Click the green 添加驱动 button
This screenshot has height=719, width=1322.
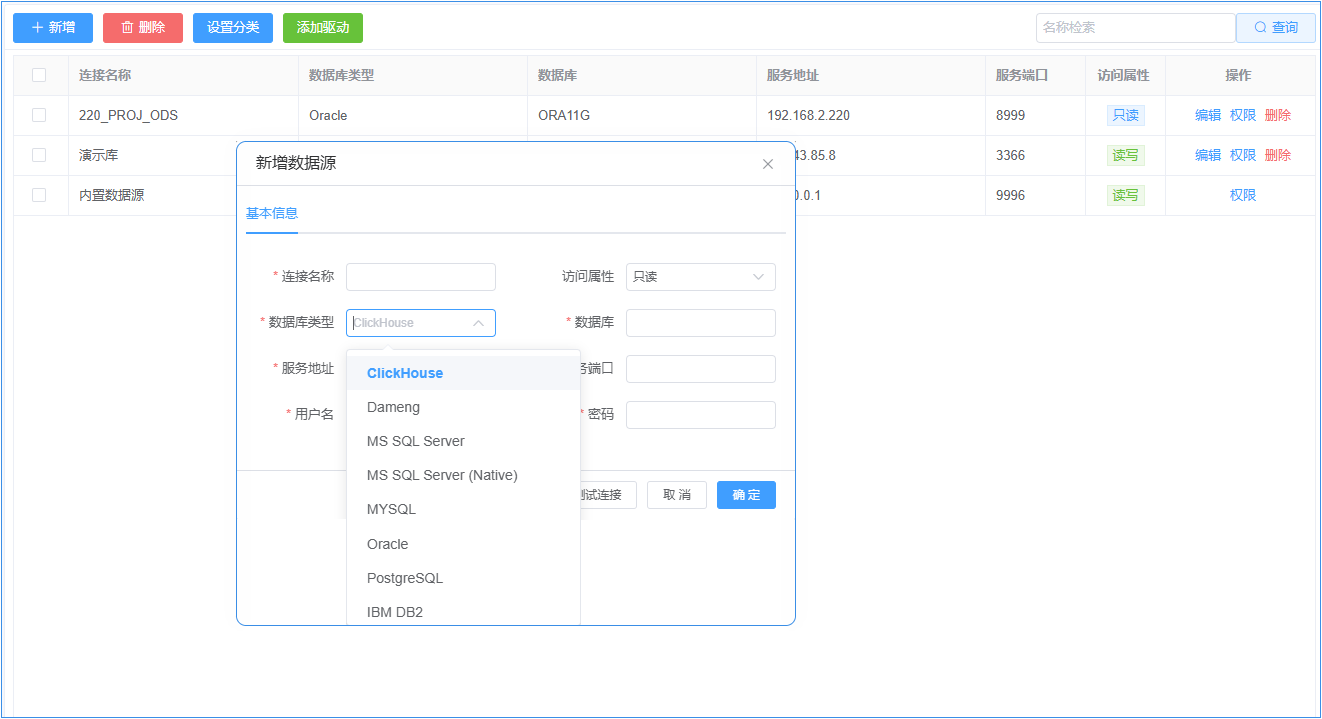point(323,28)
